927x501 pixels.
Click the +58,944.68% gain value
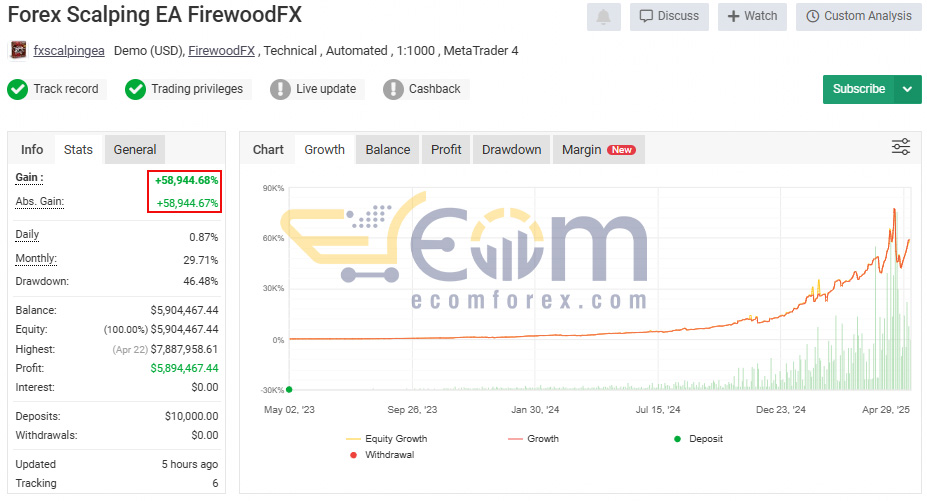point(186,180)
